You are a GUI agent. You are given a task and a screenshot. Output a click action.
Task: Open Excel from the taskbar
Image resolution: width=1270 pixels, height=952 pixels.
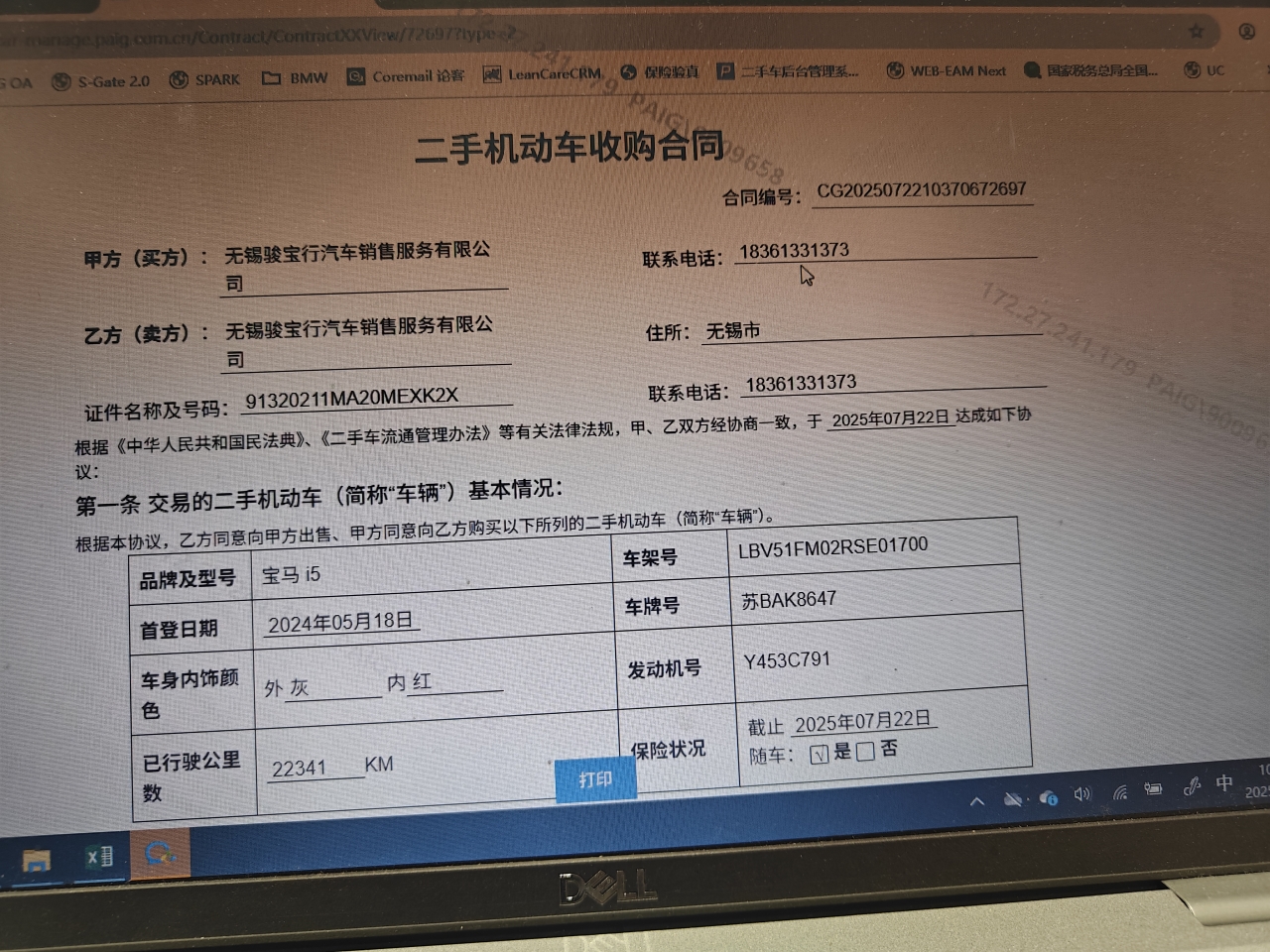tap(99, 857)
